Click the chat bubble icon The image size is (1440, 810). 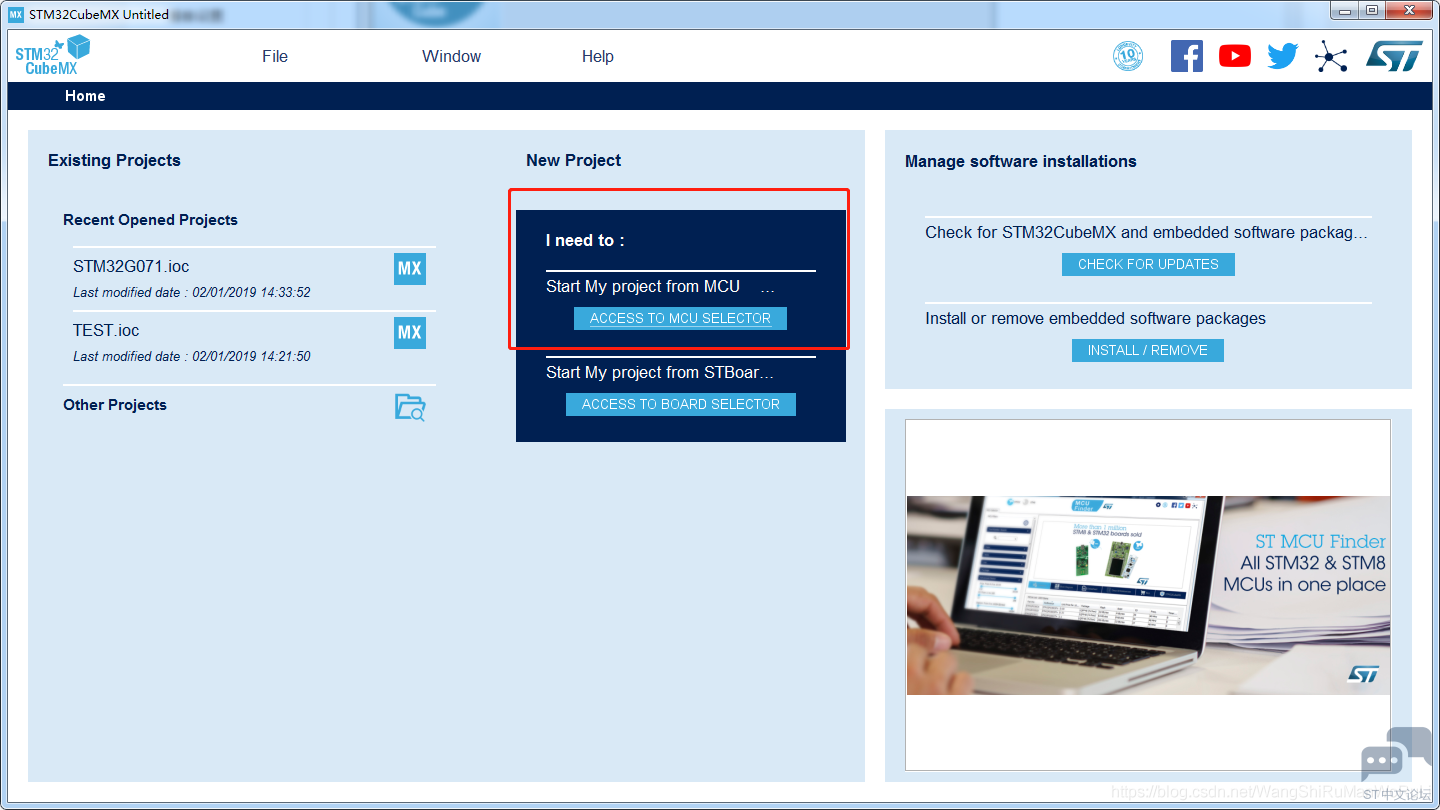point(1396,756)
